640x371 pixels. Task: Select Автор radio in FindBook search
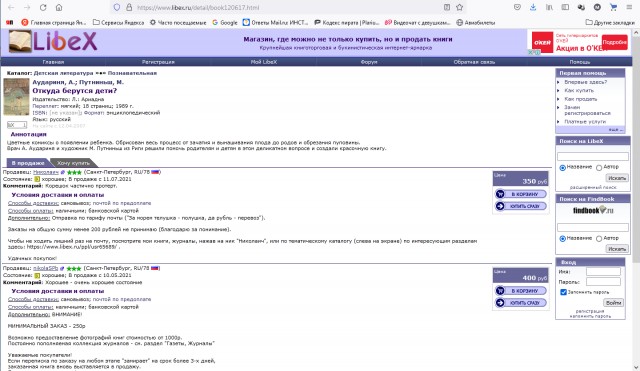(599, 239)
